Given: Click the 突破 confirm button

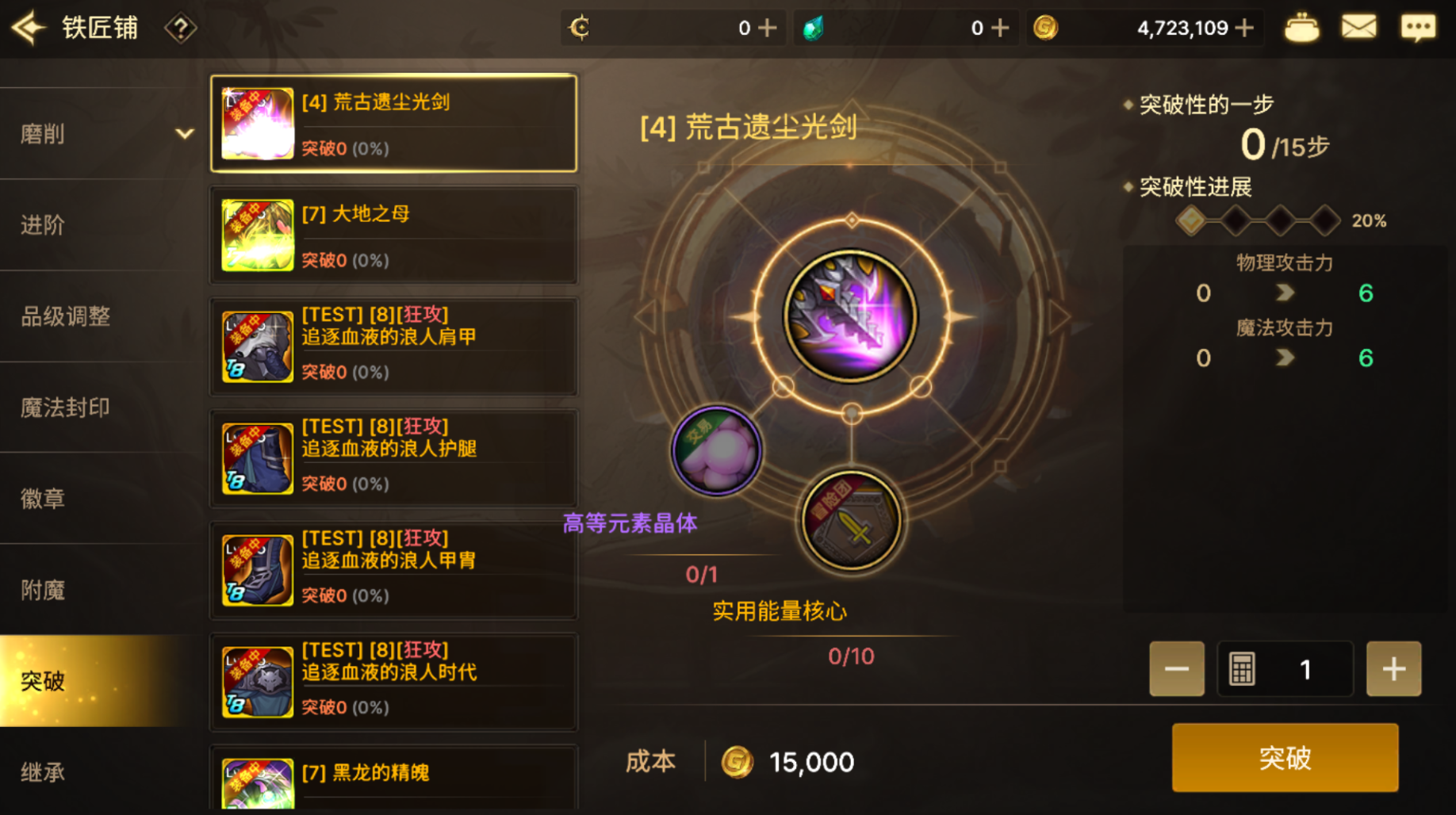Looking at the screenshot, I should [x=1285, y=757].
